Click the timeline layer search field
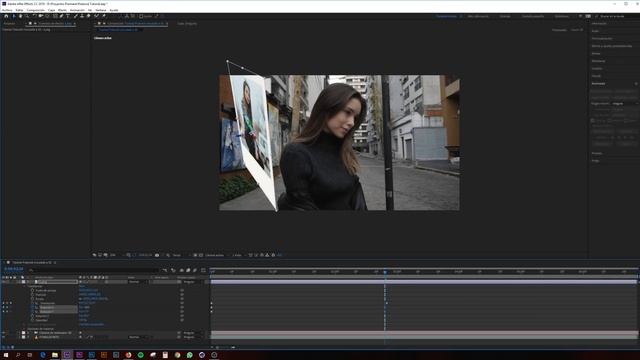The width and height of the screenshot is (640, 360). point(94,270)
